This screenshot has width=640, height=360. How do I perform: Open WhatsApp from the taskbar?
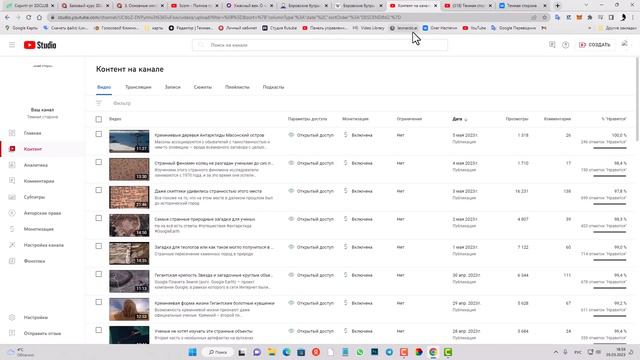360,352
